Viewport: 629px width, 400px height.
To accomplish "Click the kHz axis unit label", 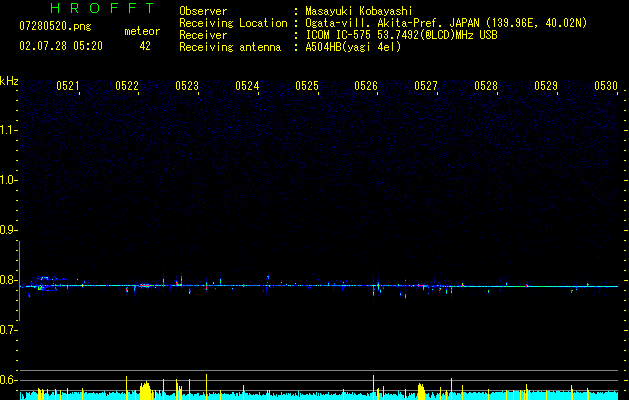I will click(x=9, y=81).
